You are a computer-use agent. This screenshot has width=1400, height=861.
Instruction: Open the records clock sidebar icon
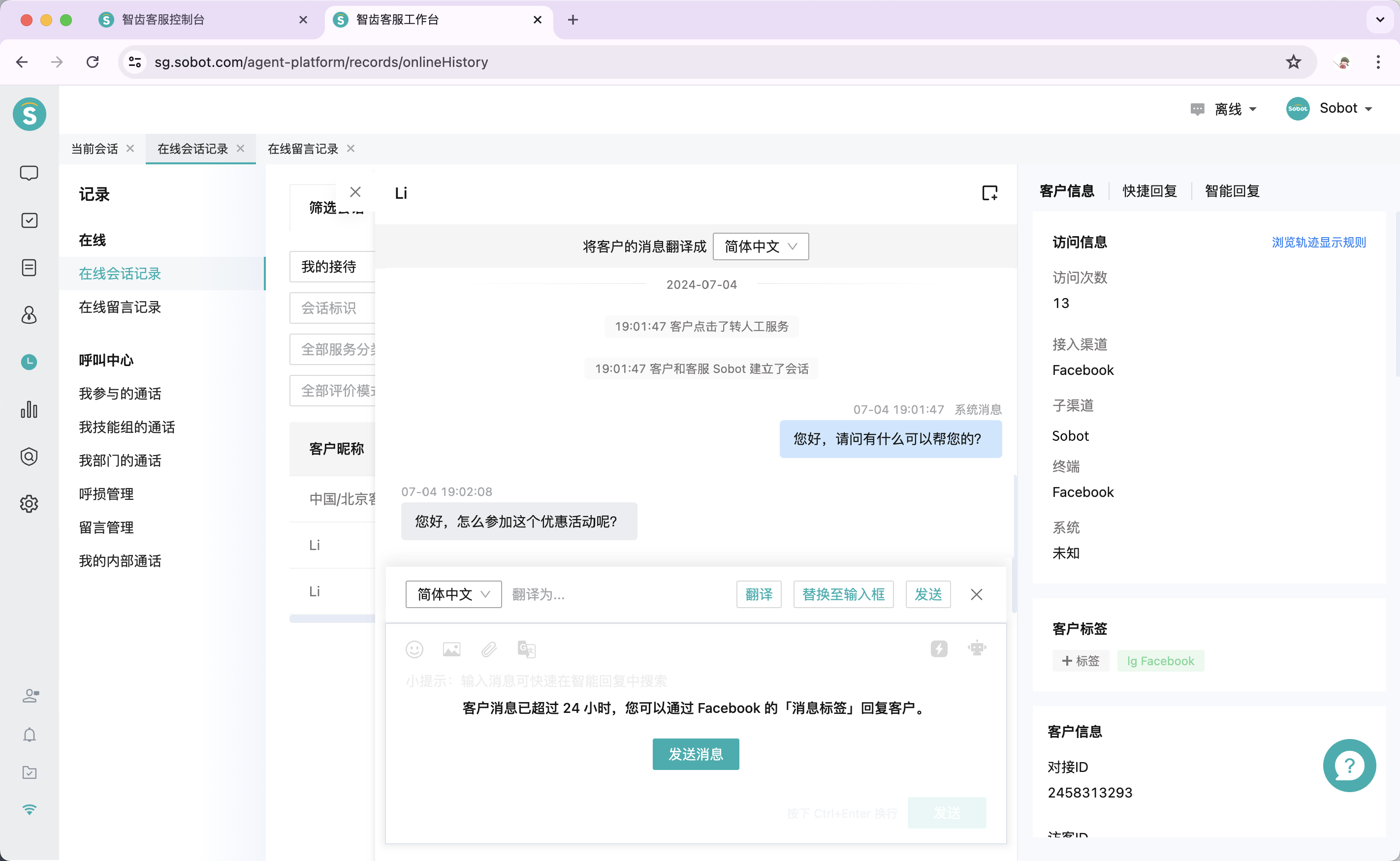click(29, 362)
